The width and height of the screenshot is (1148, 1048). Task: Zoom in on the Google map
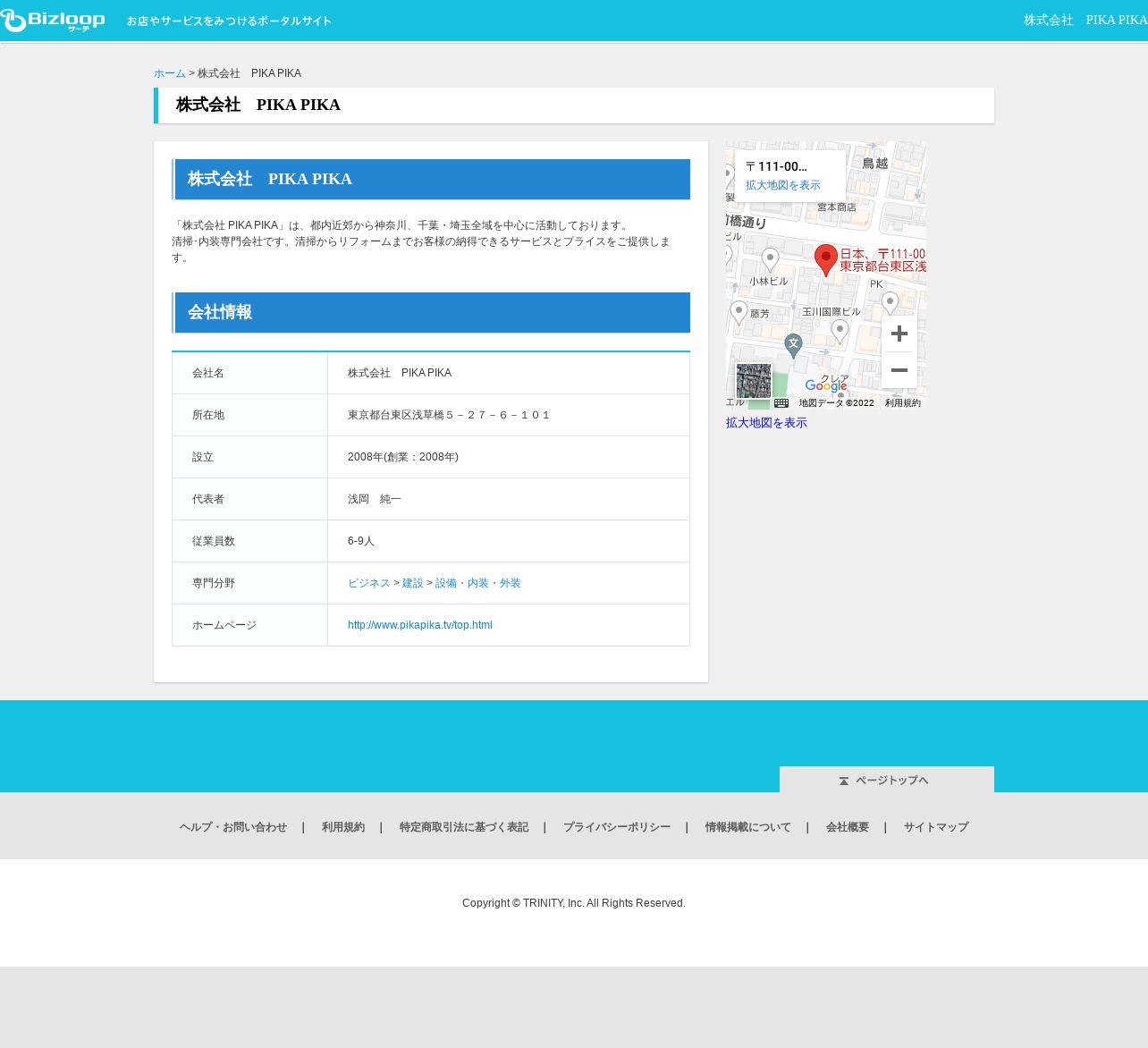click(899, 334)
